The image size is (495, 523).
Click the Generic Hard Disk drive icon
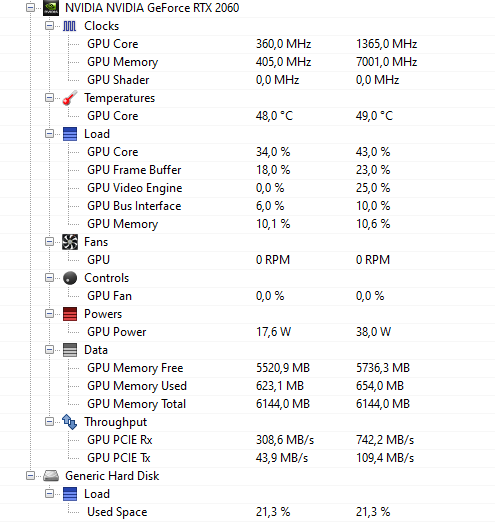coord(51,476)
